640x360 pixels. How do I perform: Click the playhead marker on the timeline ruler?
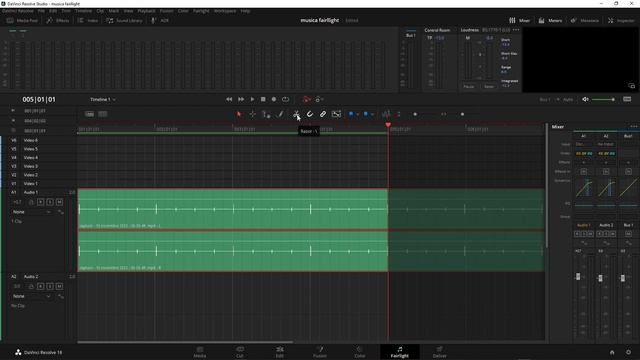coord(388,124)
